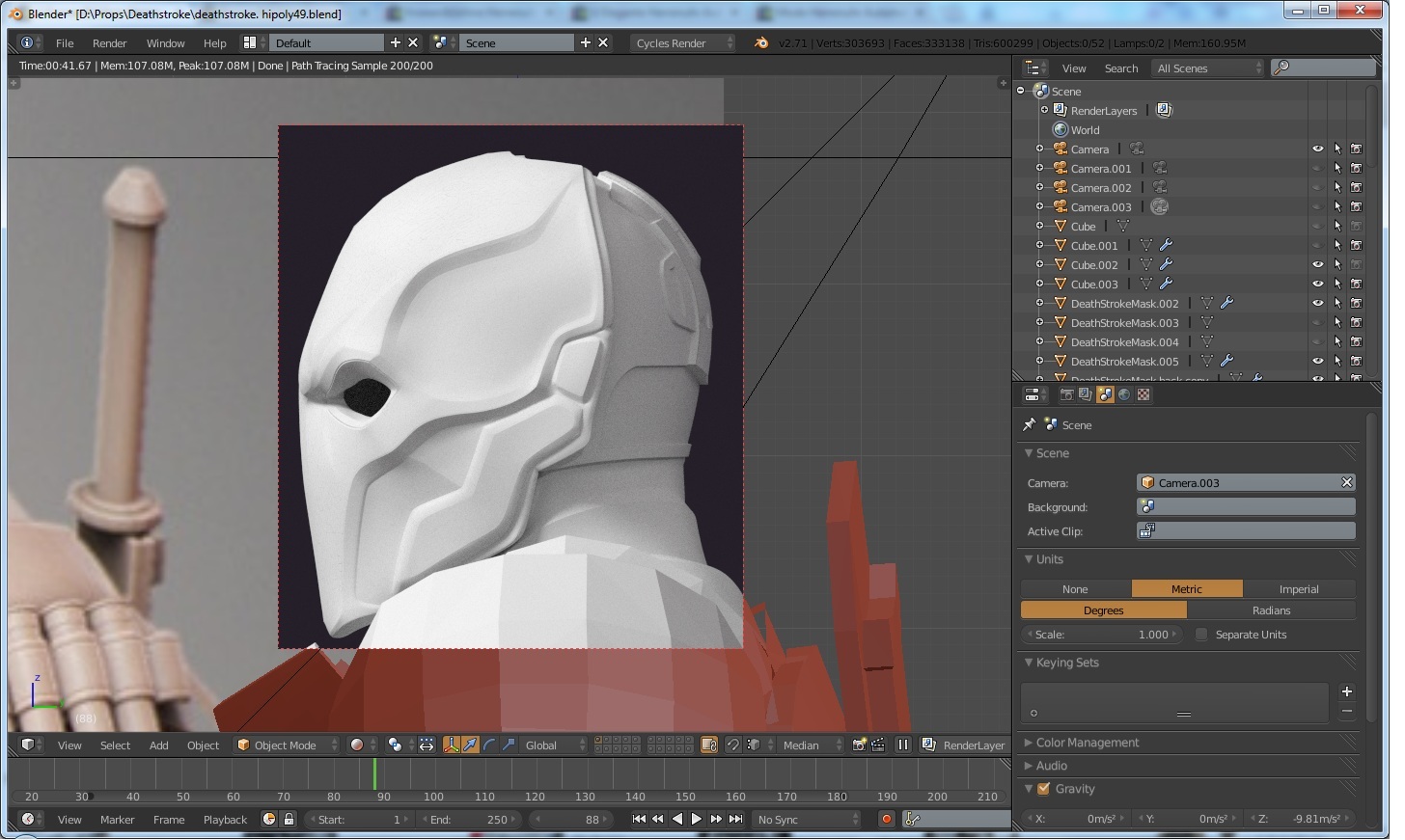Viewport: 1405px width, 840px height.
Task: Click the auto keyframe record button
Action: 886,819
